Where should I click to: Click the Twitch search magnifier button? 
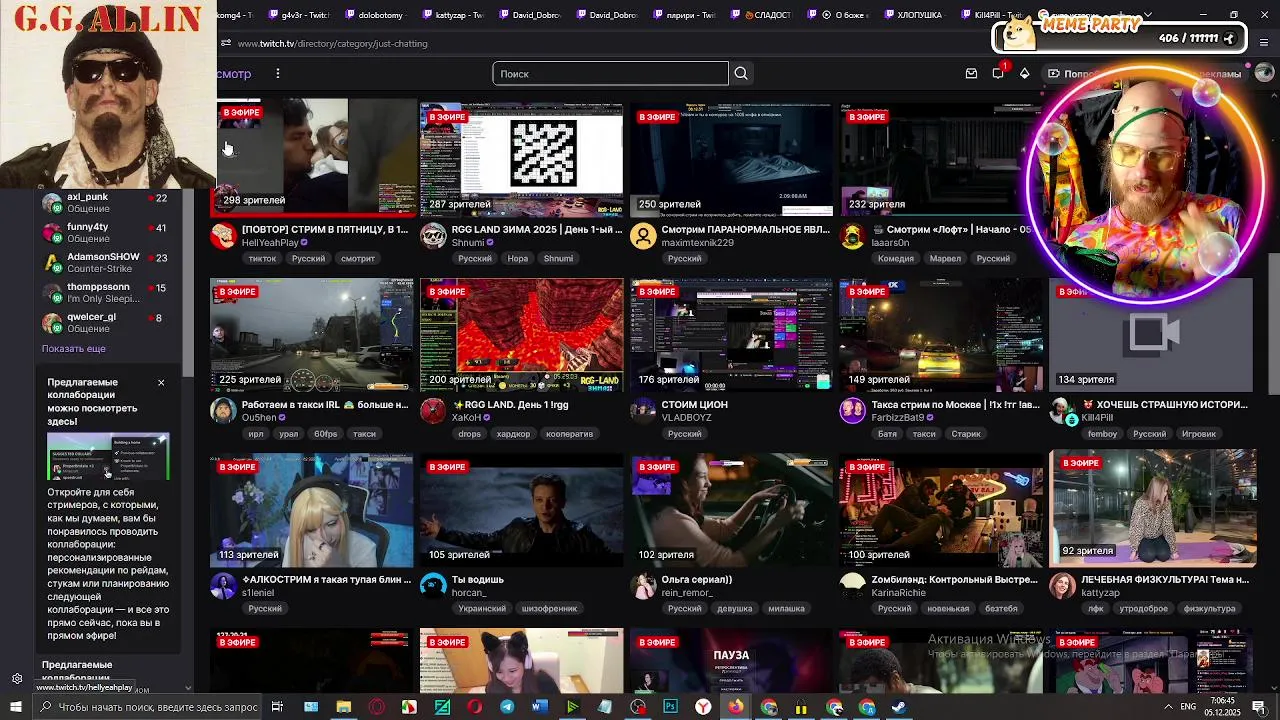click(741, 73)
